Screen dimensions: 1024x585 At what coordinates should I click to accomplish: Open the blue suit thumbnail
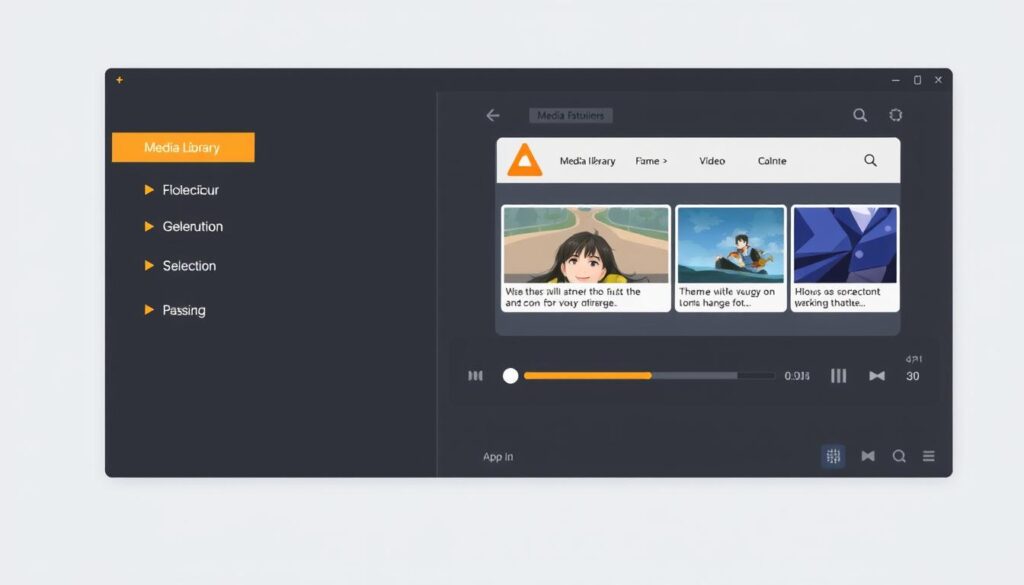[845, 245]
